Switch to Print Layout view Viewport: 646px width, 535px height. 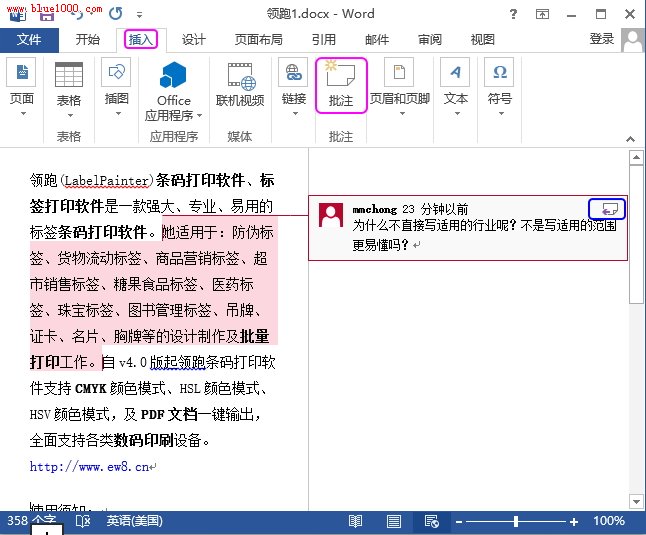coord(393,521)
